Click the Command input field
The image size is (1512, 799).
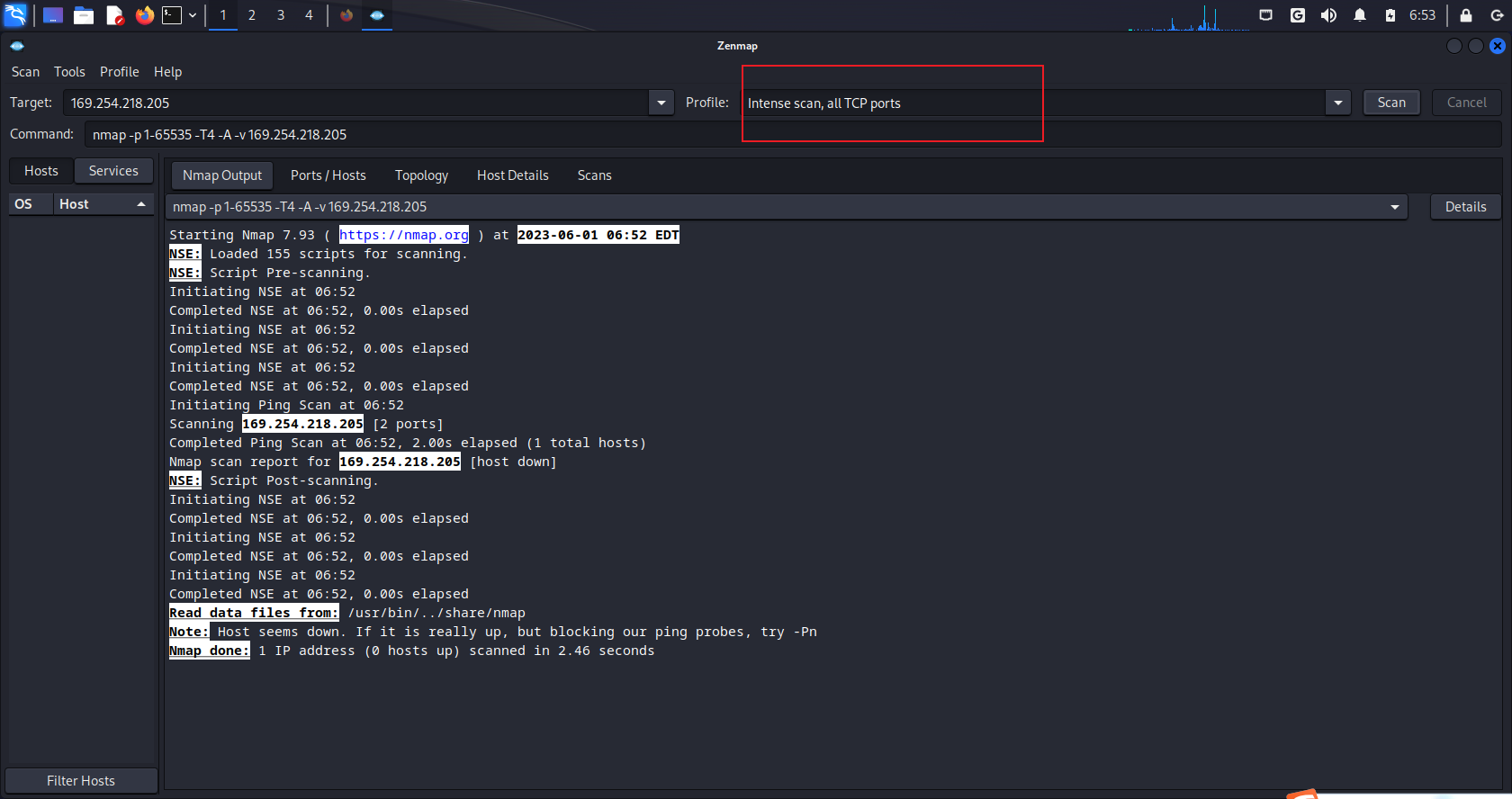(x=793, y=134)
